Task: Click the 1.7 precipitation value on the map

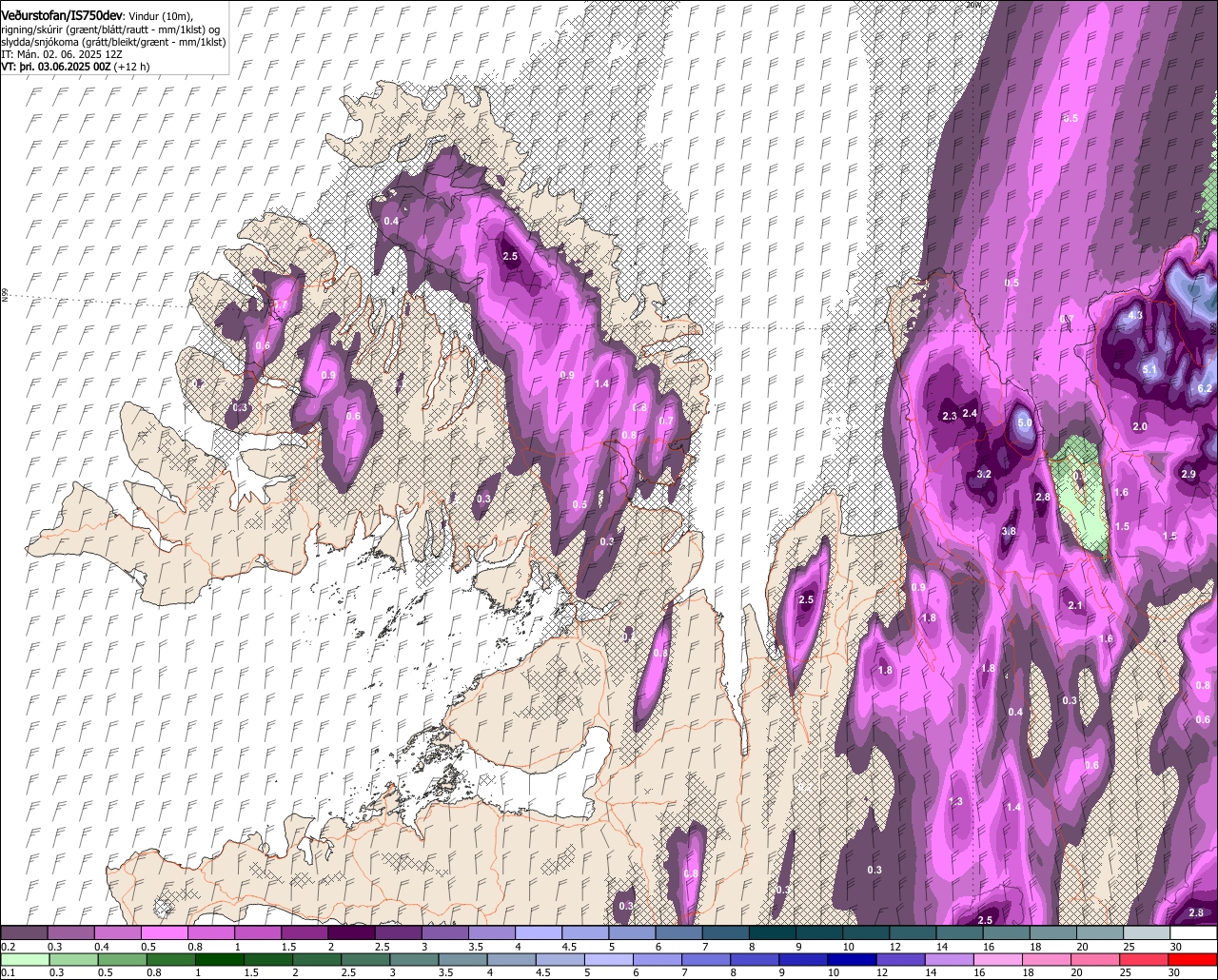Action: (281, 304)
